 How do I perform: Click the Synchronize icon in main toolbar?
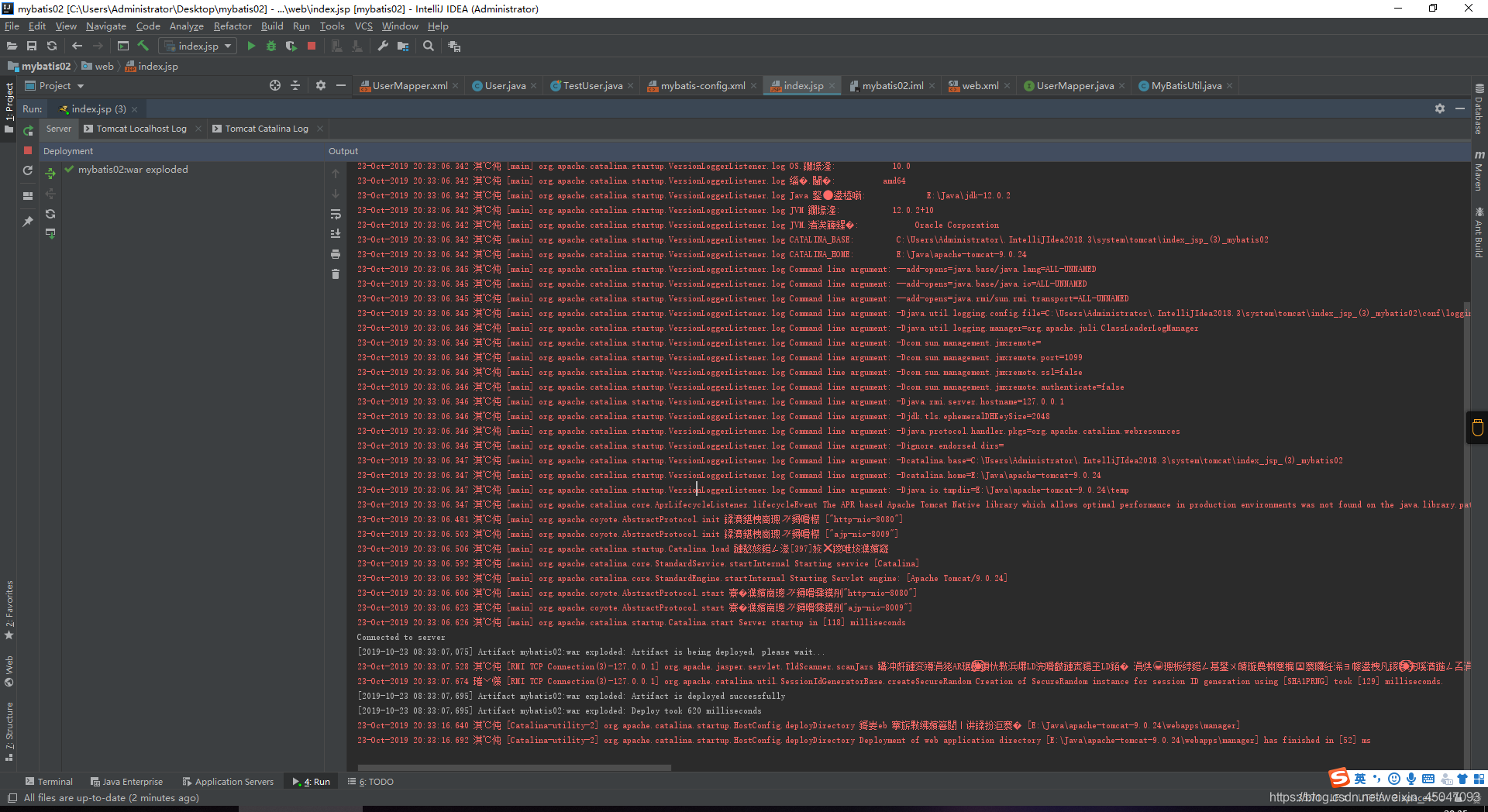52,46
